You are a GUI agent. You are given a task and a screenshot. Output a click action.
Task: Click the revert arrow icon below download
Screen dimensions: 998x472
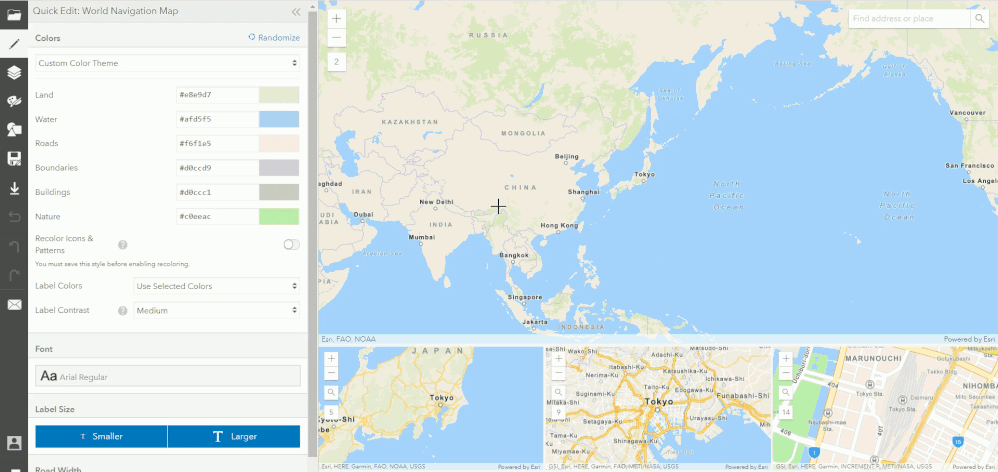click(14, 217)
